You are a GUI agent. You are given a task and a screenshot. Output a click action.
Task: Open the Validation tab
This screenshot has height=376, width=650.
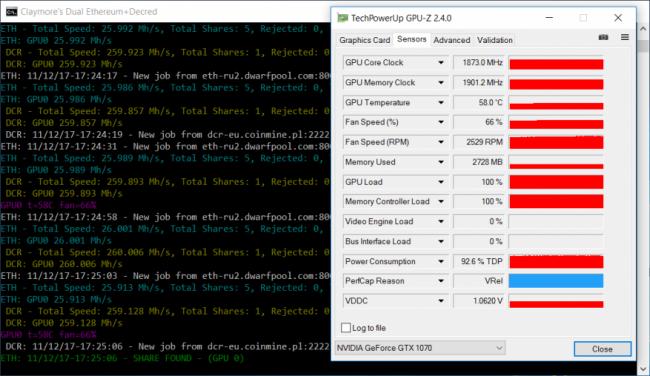(x=495, y=40)
